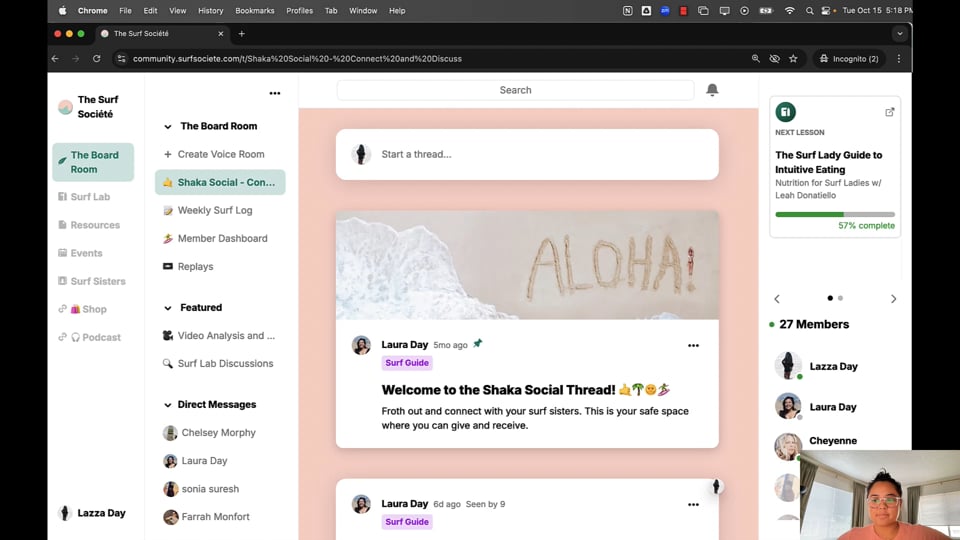
Task: Select The Surf Société browser tab
Action: click(x=162, y=34)
